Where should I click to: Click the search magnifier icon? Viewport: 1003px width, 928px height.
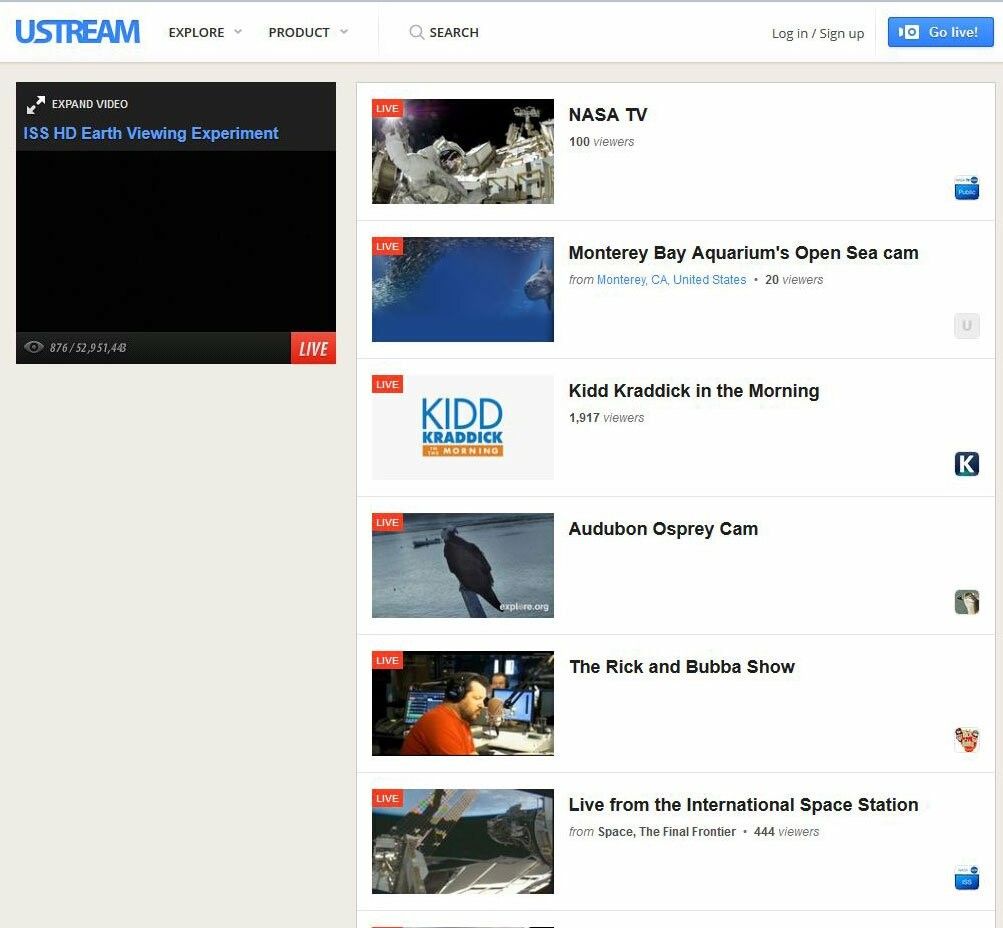point(416,33)
